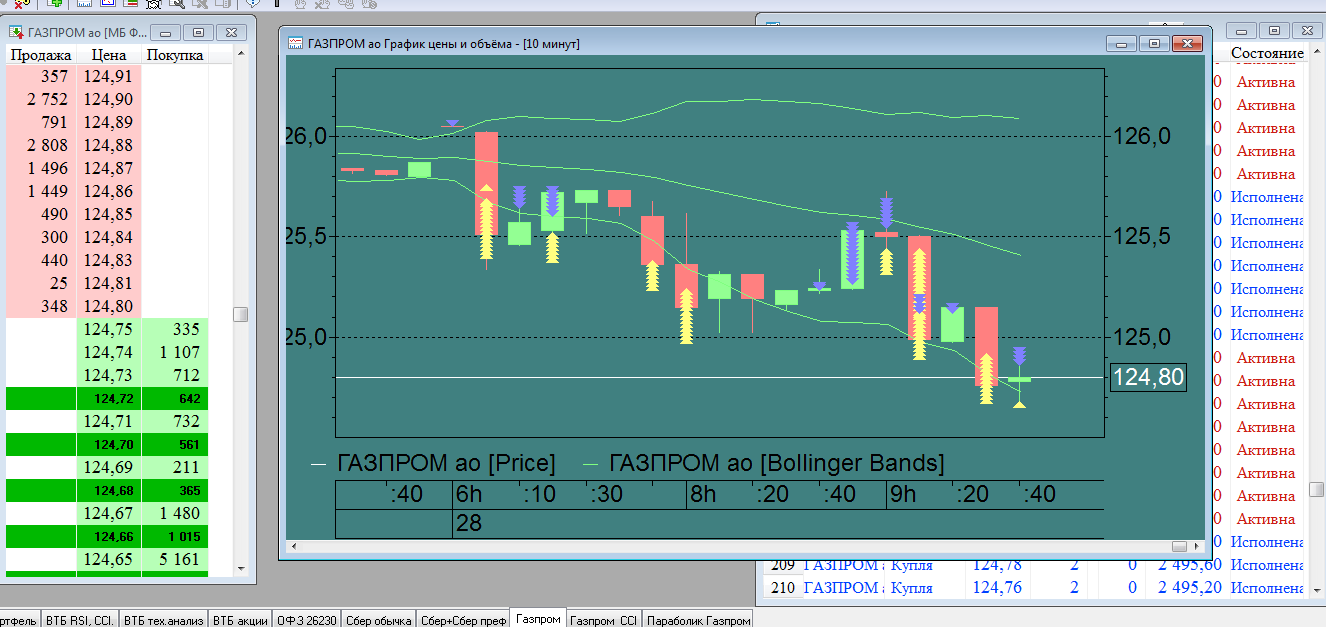Click the 6h time axis label

pos(469,495)
